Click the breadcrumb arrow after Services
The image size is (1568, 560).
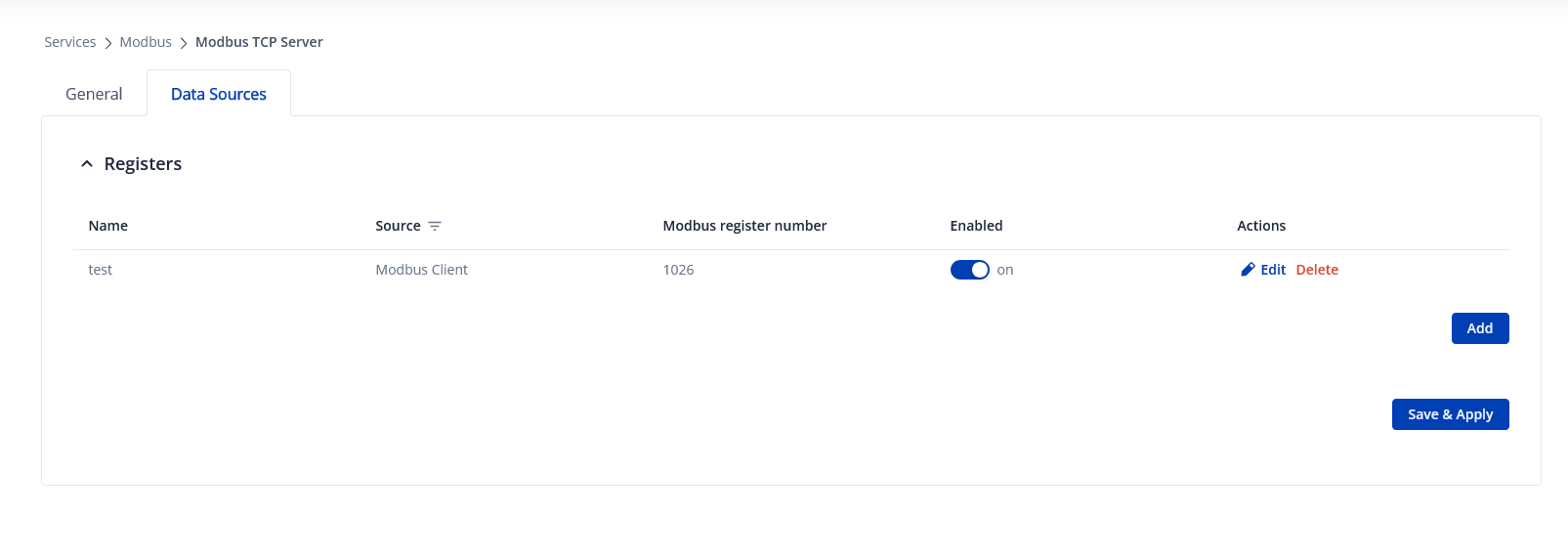[x=108, y=43]
